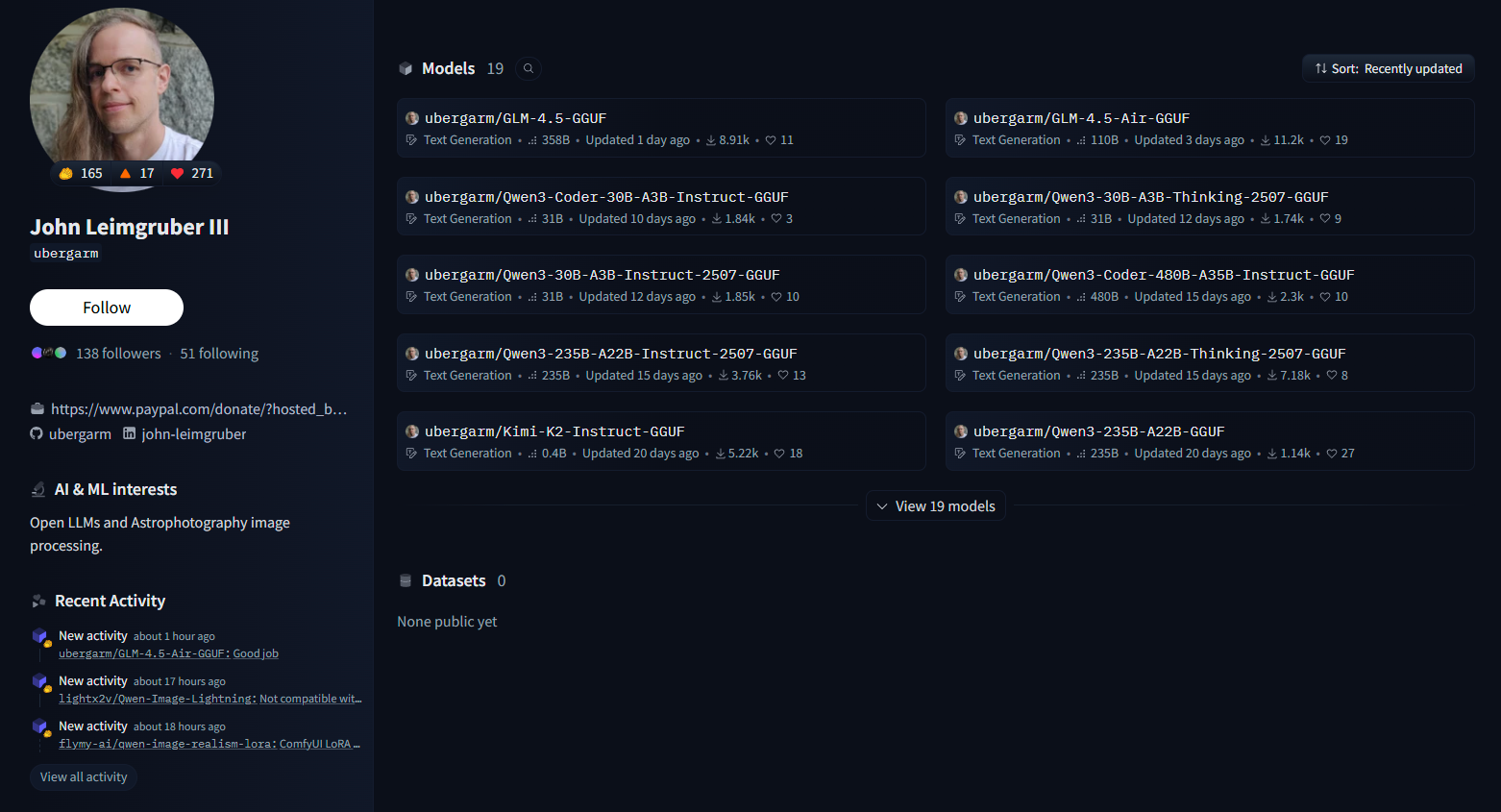Click the parameter size icon next to 480B
The height and width of the screenshot is (812, 1501).
(x=1081, y=297)
